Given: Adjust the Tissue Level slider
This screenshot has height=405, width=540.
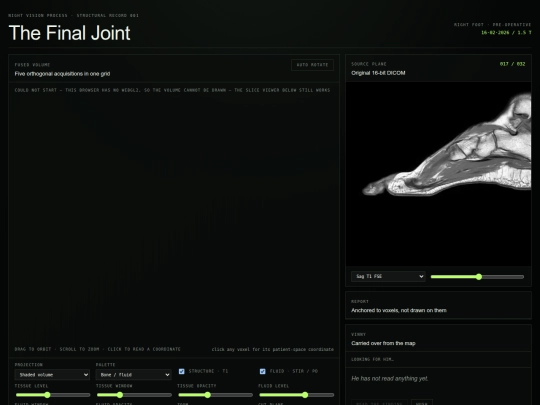Looking at the screenshot, I should pos(52,395).
